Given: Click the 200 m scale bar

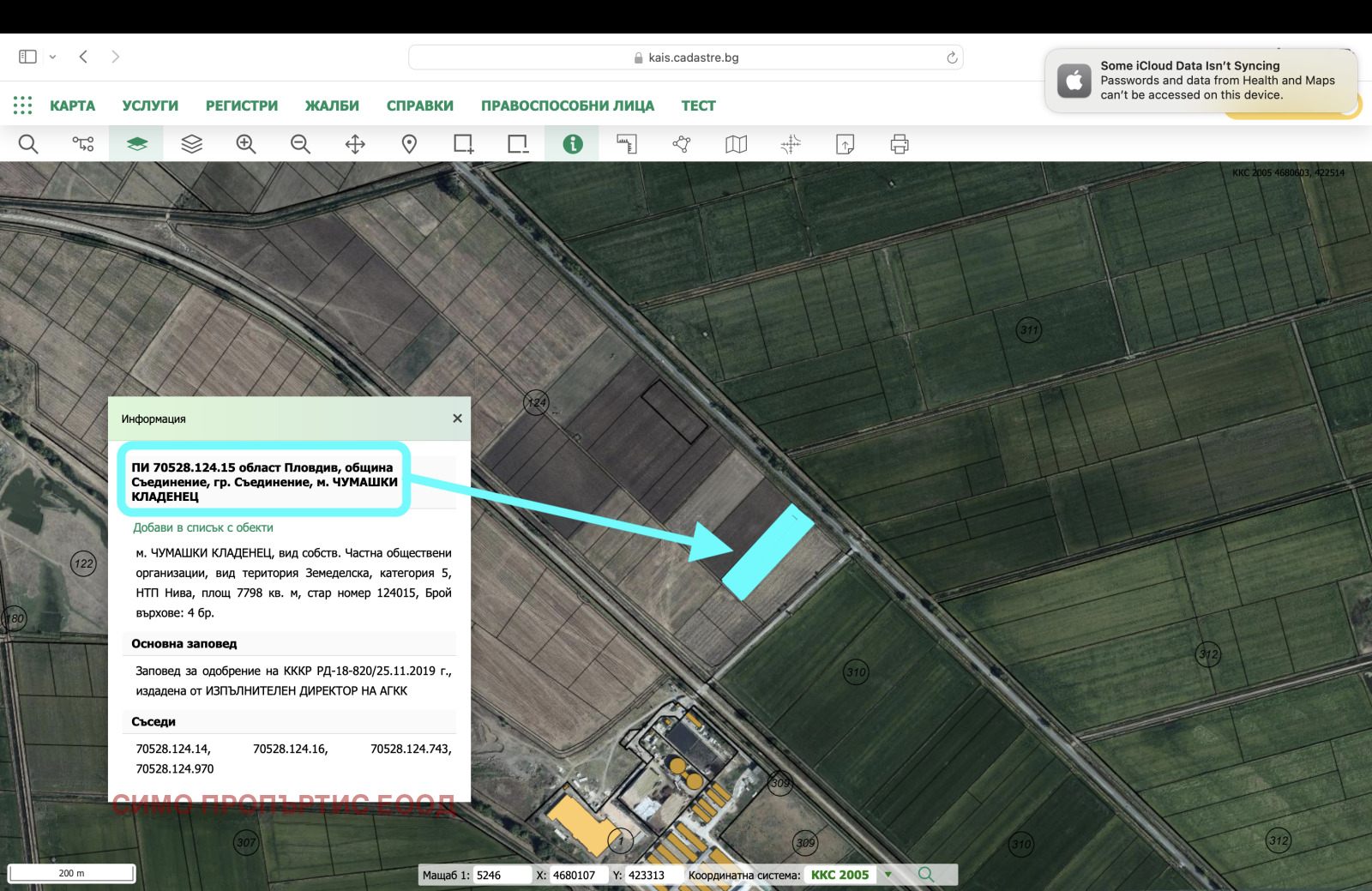Looking at the screenshot, I should [x=71, y=872].
